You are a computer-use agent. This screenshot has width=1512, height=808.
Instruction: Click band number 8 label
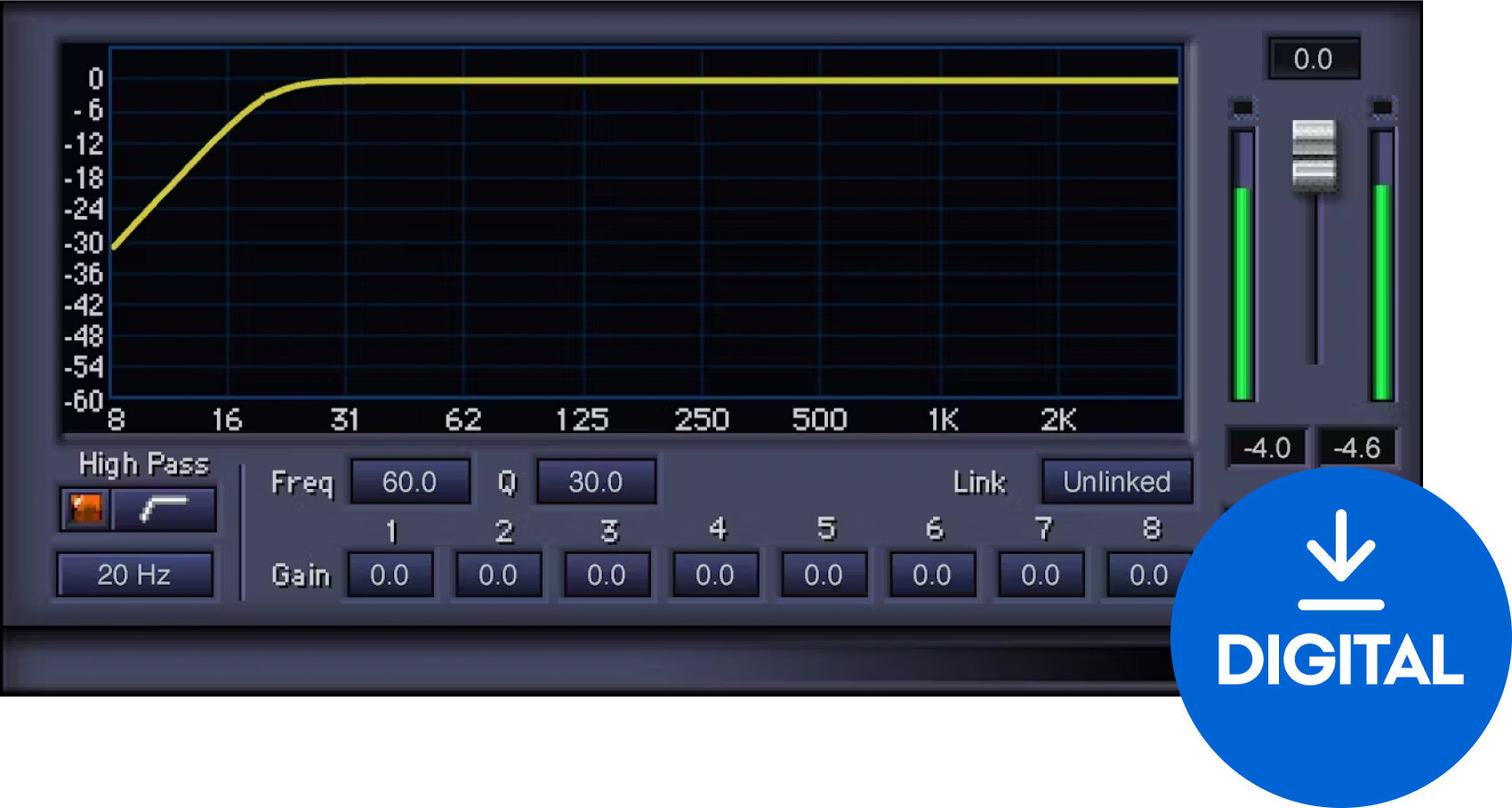(1152, 530)
